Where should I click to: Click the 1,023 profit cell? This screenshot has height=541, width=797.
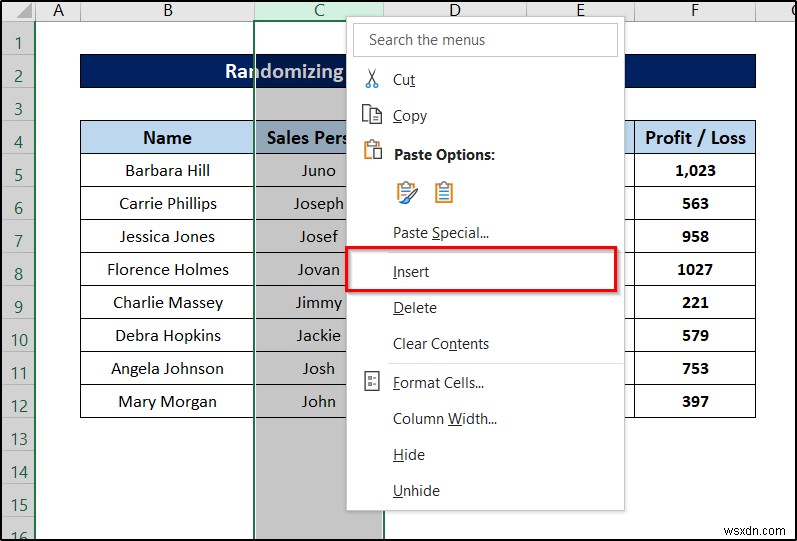[x=695, y=170]
